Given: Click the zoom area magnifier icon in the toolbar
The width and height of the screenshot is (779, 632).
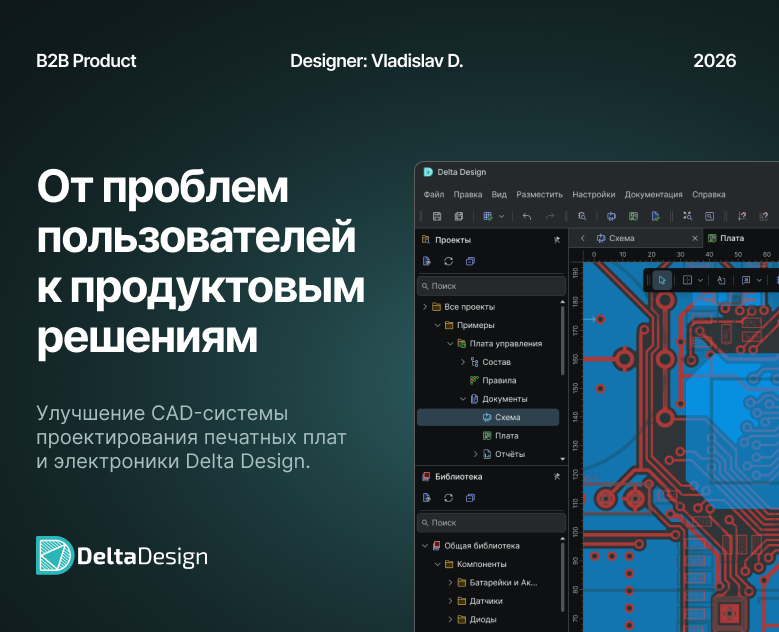Looking at the screenshot, I should pyautogui.click(x=709, y=216).
